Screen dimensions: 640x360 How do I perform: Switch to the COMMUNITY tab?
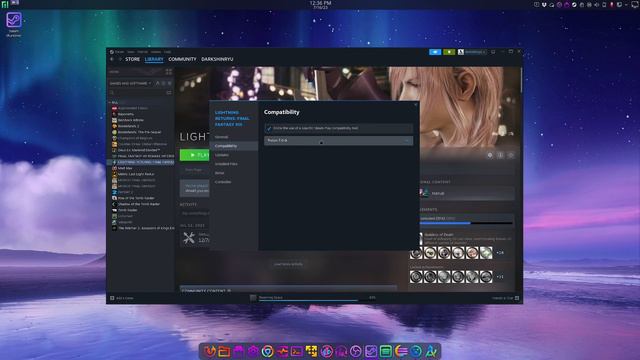(x=182, y=59)
